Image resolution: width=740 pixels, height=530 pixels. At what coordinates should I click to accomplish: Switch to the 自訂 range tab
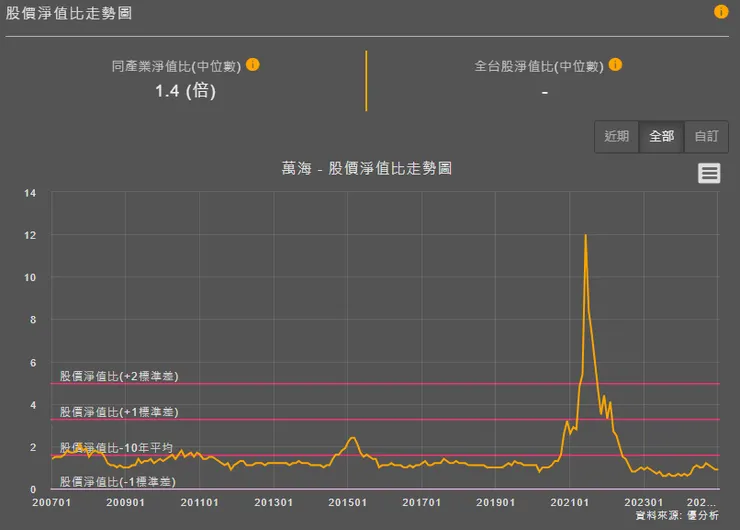pyautogui.click(x=706, y=136)
